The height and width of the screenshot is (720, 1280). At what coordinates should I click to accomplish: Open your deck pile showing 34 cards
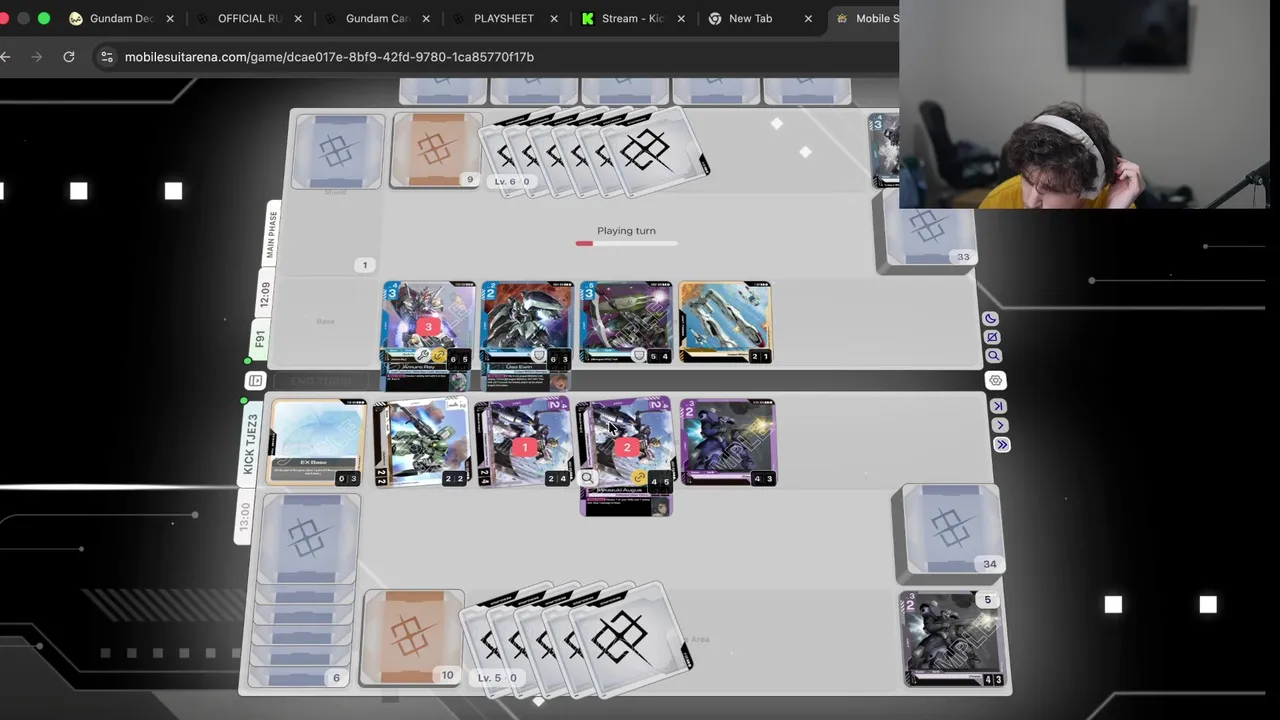click(950, 531)
